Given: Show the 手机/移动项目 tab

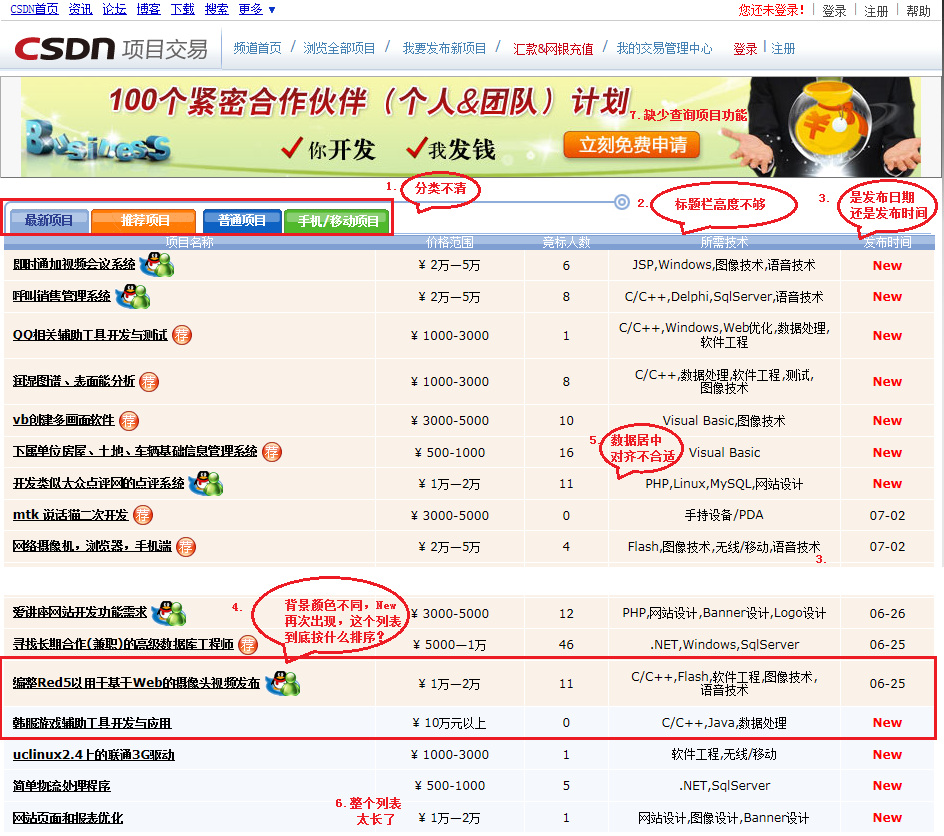Looking at the screenshot, I should 338,221.
